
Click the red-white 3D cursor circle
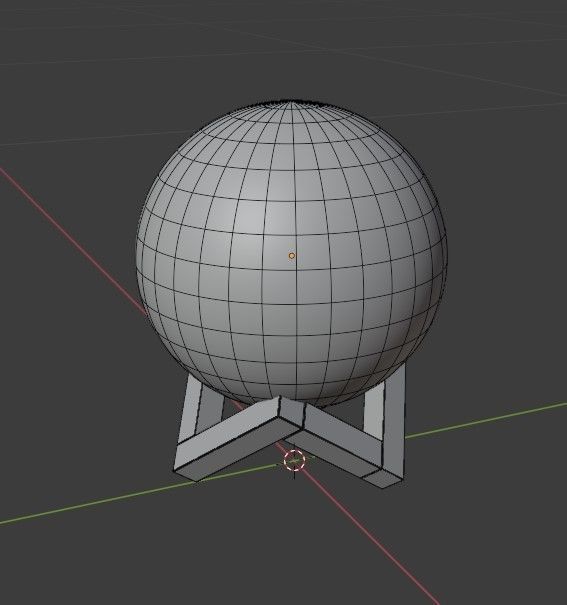(294, 460)
